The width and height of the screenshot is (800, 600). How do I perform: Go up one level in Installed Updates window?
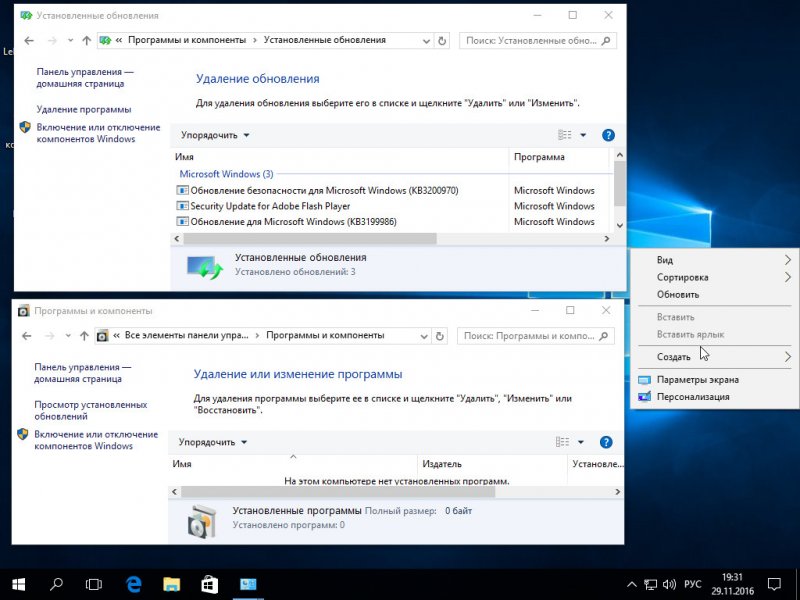click(86, 41)
